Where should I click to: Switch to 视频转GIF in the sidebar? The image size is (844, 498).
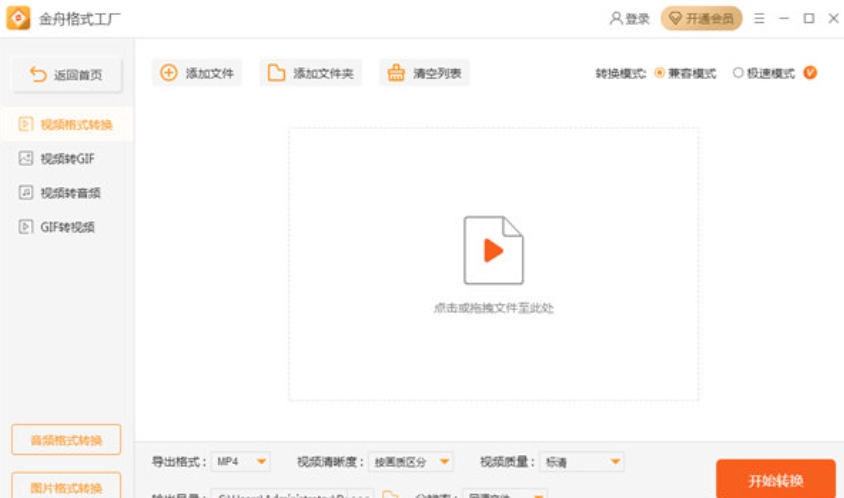coord(67,158)
